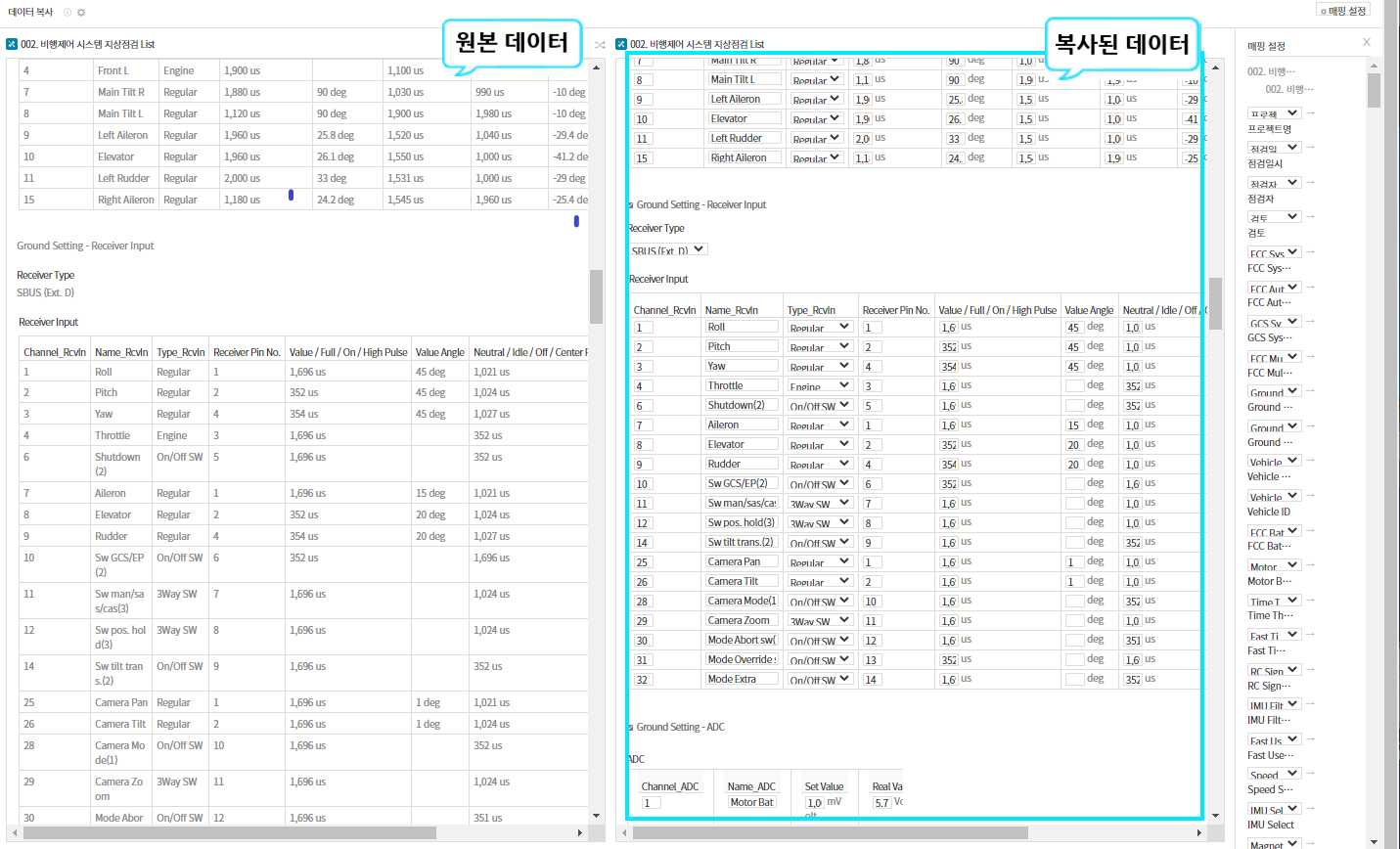Click 데이터 복사 title at top left
1400x849 pixels.
[x=30, y=12]
